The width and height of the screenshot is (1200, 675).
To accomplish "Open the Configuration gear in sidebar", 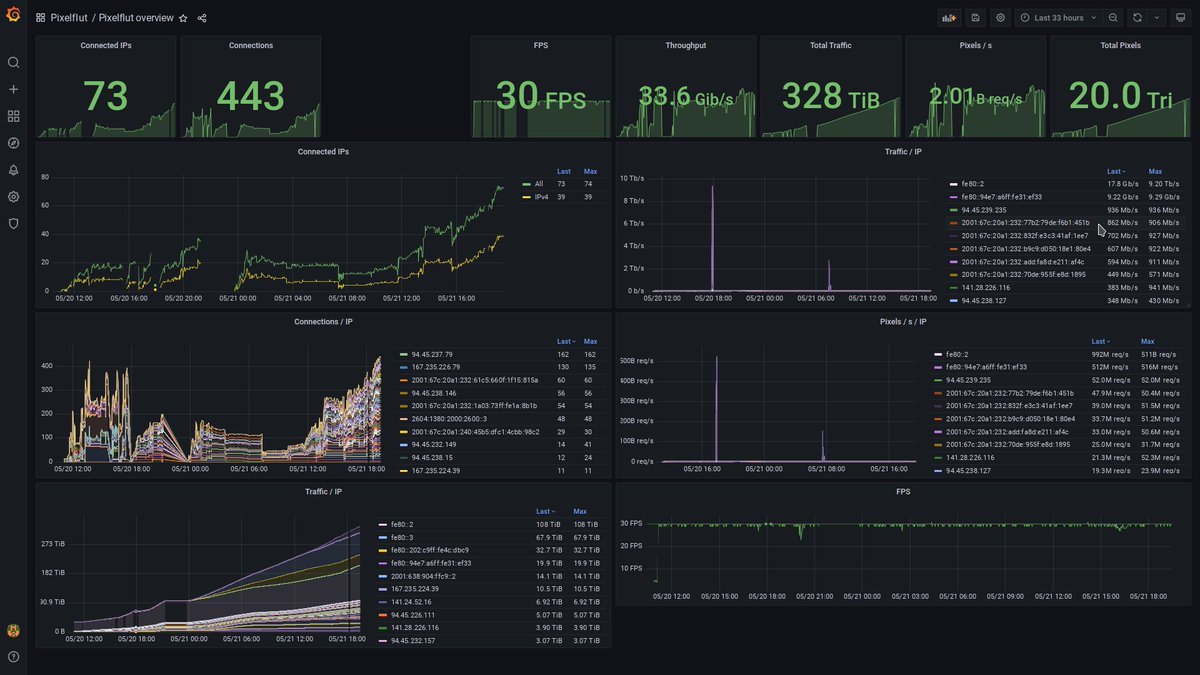I will [13, 197].
